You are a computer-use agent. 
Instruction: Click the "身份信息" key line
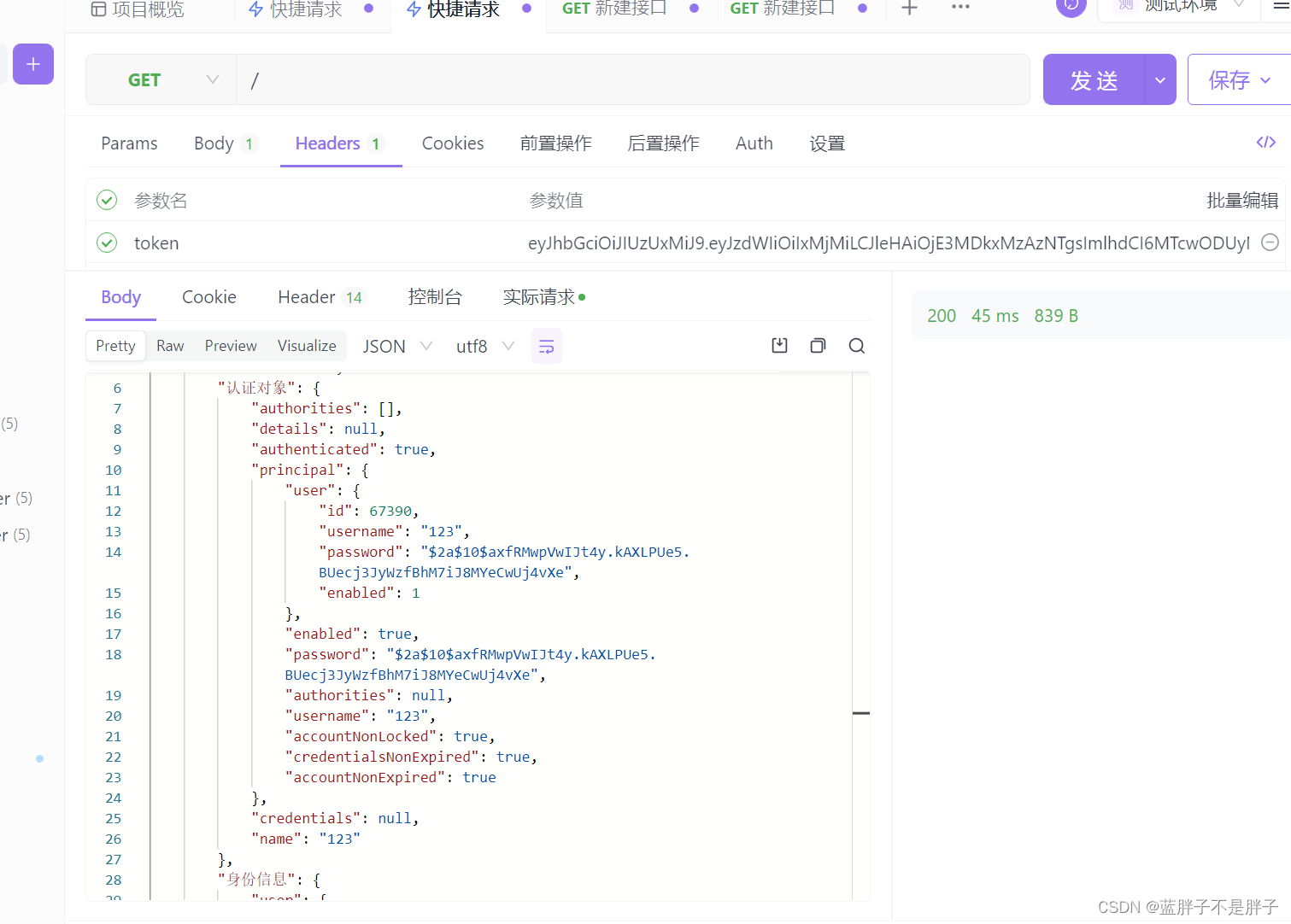click(x=269, y=880)
